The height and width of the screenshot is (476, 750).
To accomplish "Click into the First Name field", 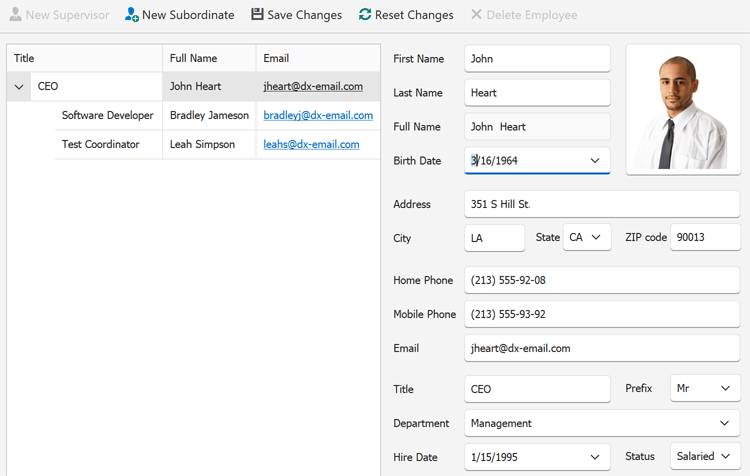I will [537, 59].
